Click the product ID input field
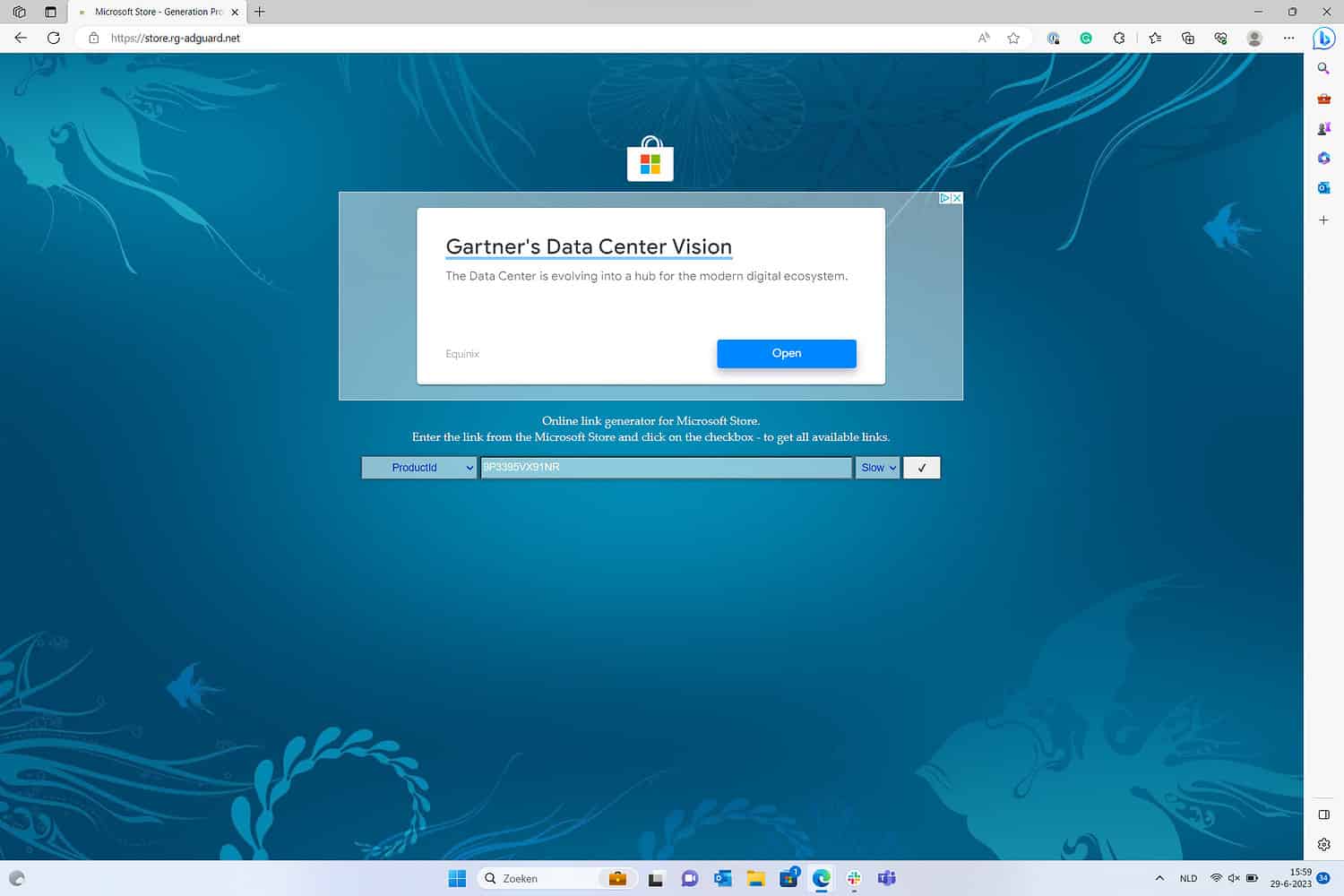Viewport: 1344px width, 896px height. point(666,468)
